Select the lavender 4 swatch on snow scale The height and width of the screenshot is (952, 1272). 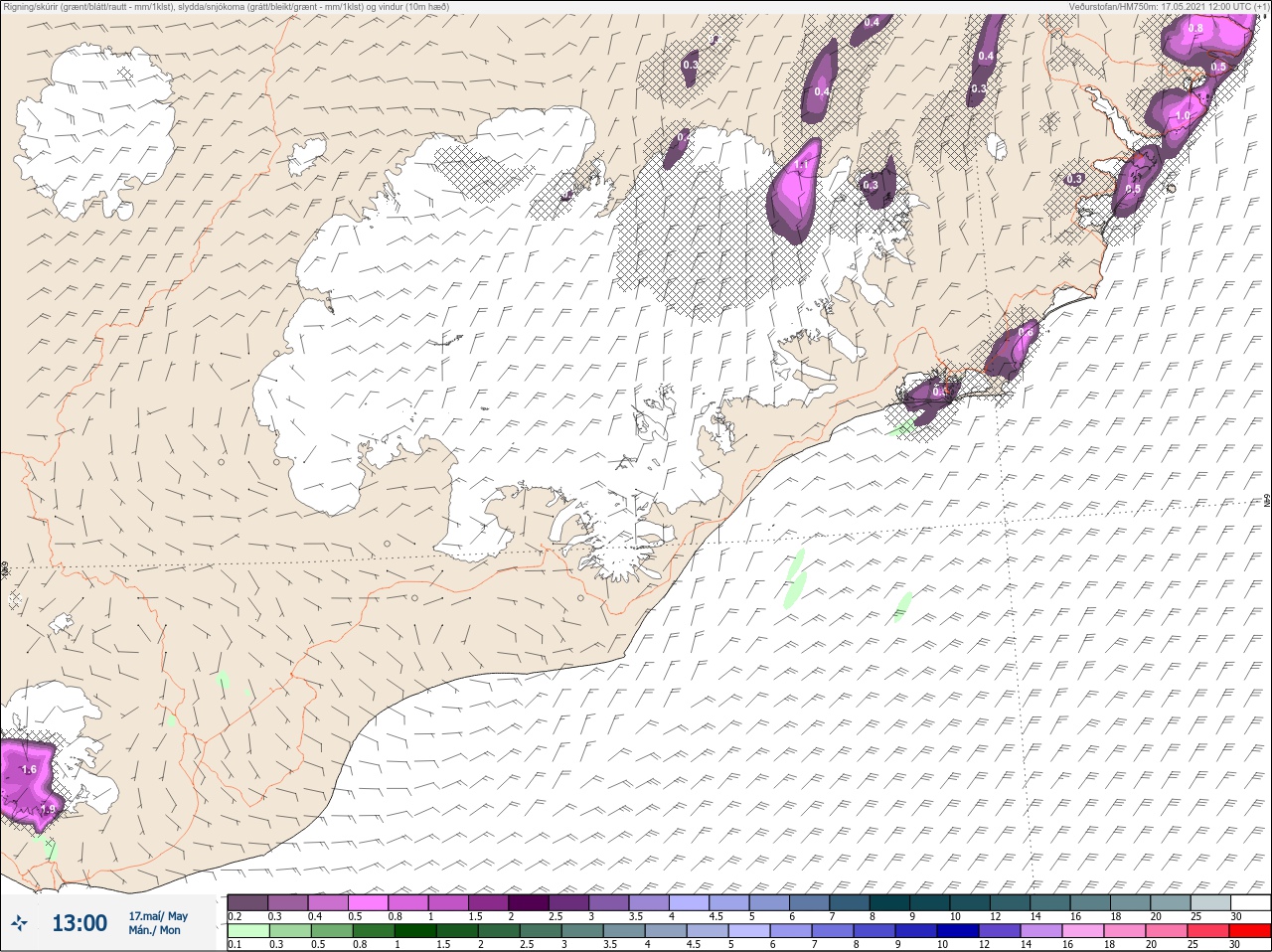point(690,902)
